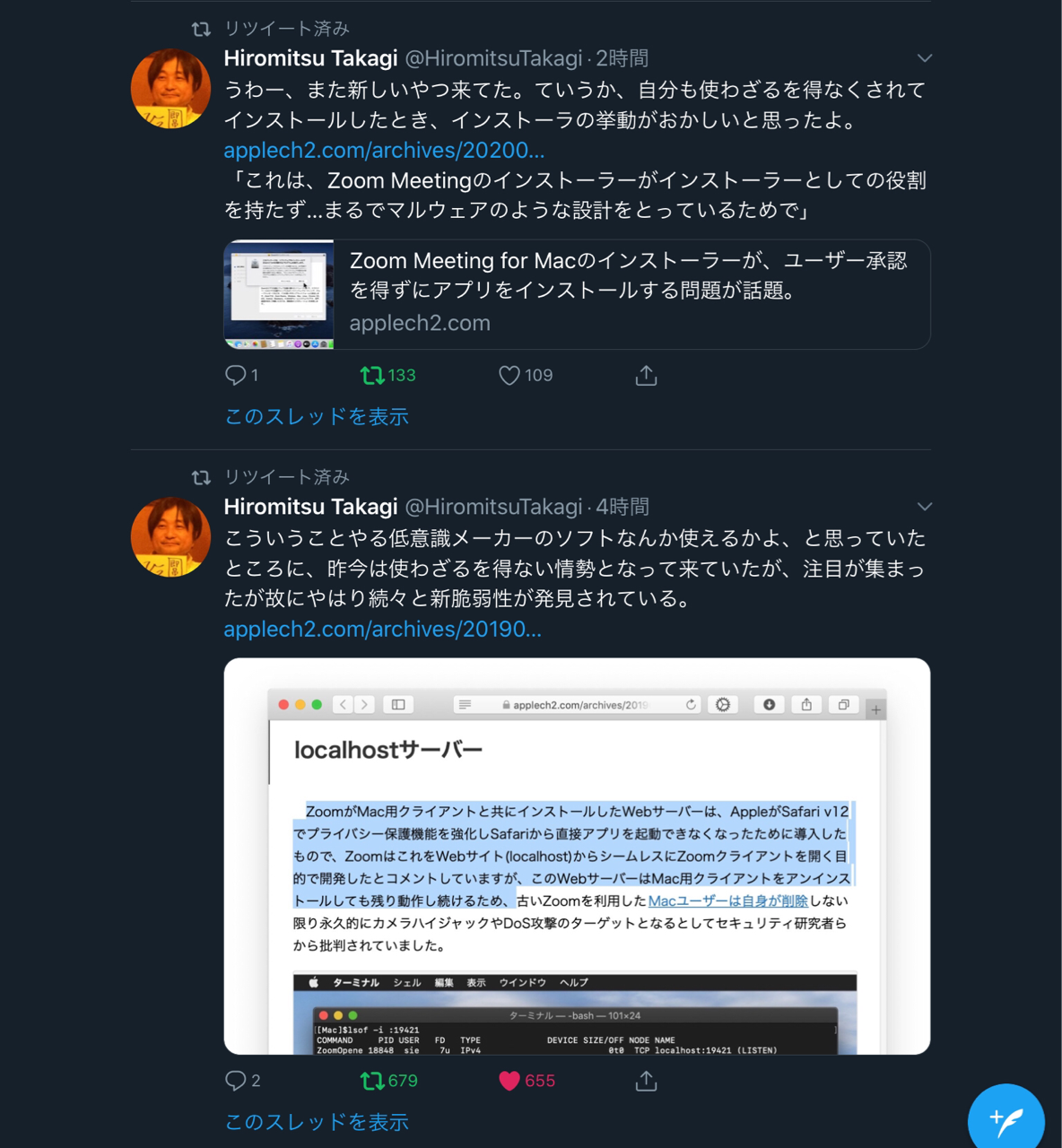Open the applech2.com/archives/20200... link
The height and width of the screenshot is (1148, 1062).
(384, 150)
